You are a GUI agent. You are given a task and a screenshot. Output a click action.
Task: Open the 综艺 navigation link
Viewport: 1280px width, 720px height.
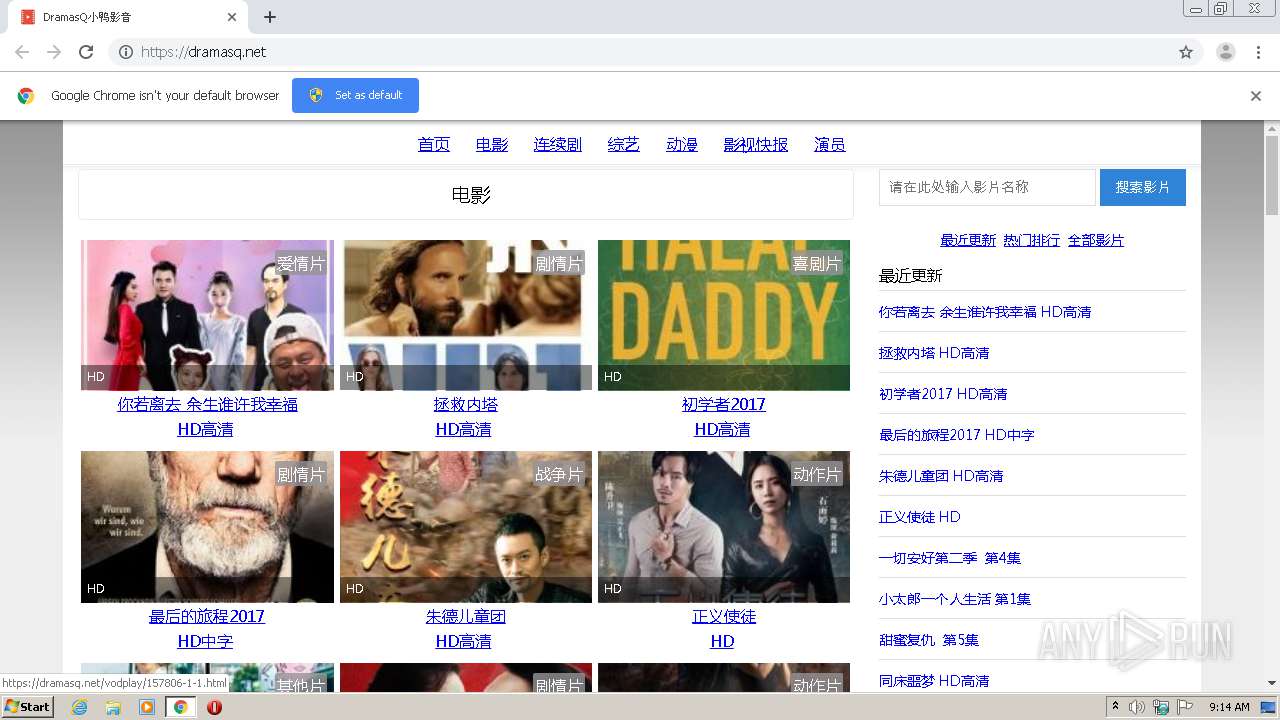624,145
